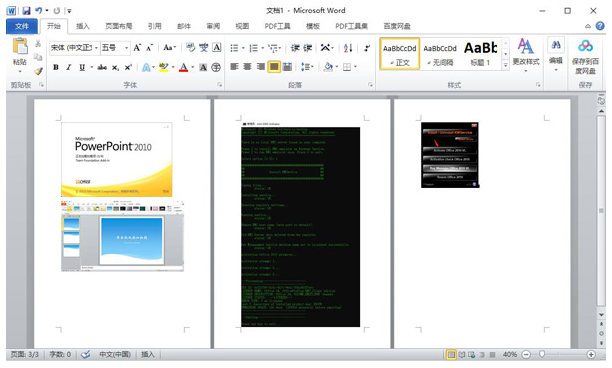Open the borders dropdown arrow

click(x=355, y=67)
